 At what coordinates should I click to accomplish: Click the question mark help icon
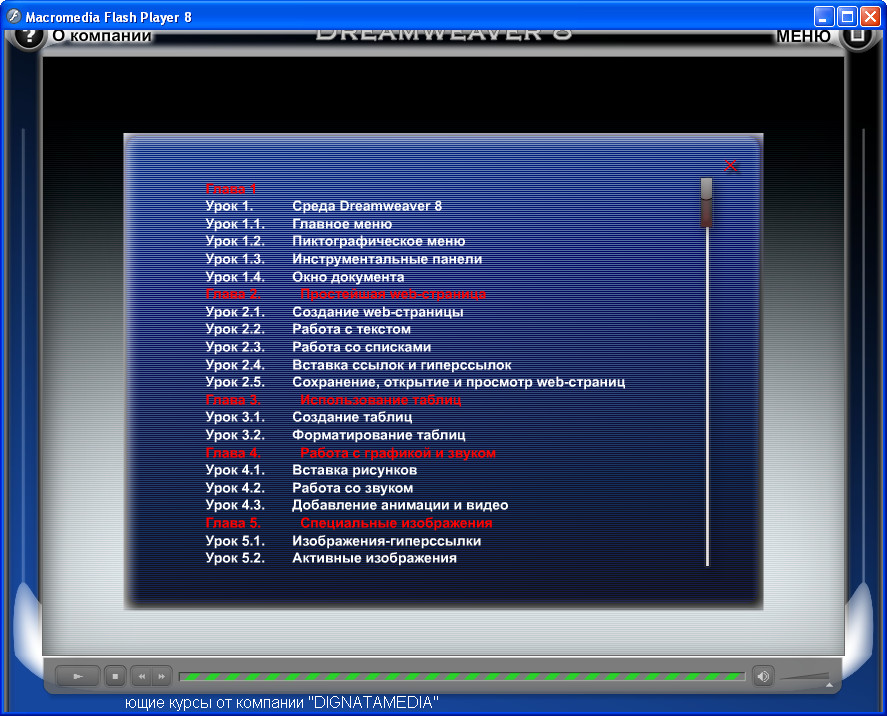[x=27, y=37]
